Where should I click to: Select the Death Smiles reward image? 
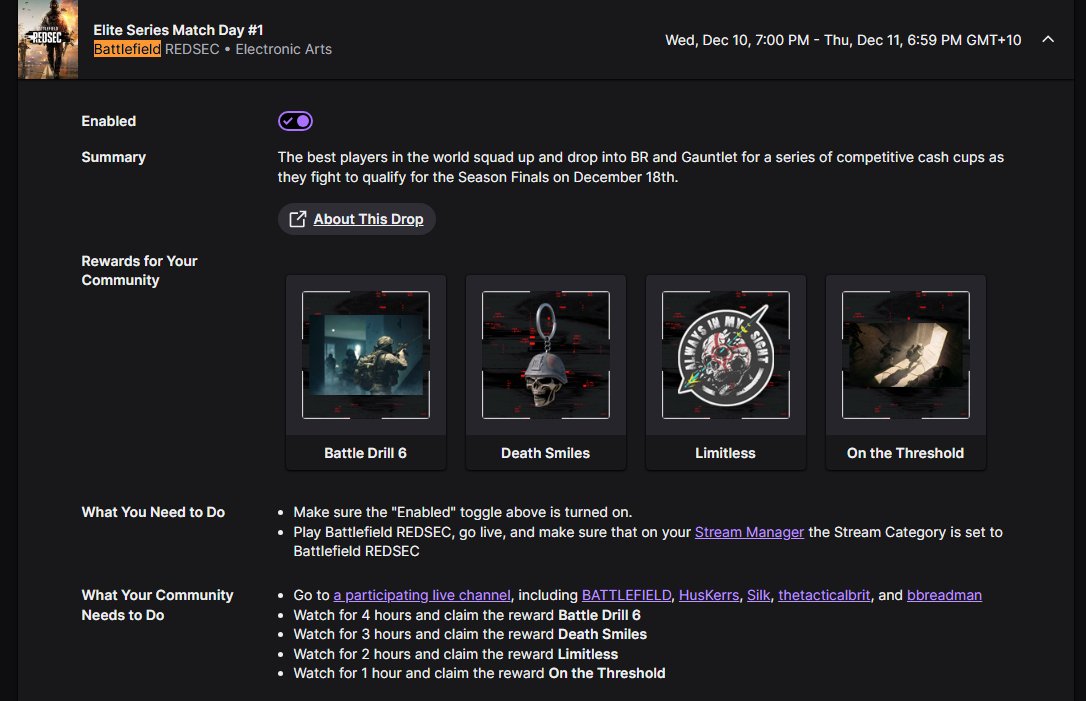546,355
